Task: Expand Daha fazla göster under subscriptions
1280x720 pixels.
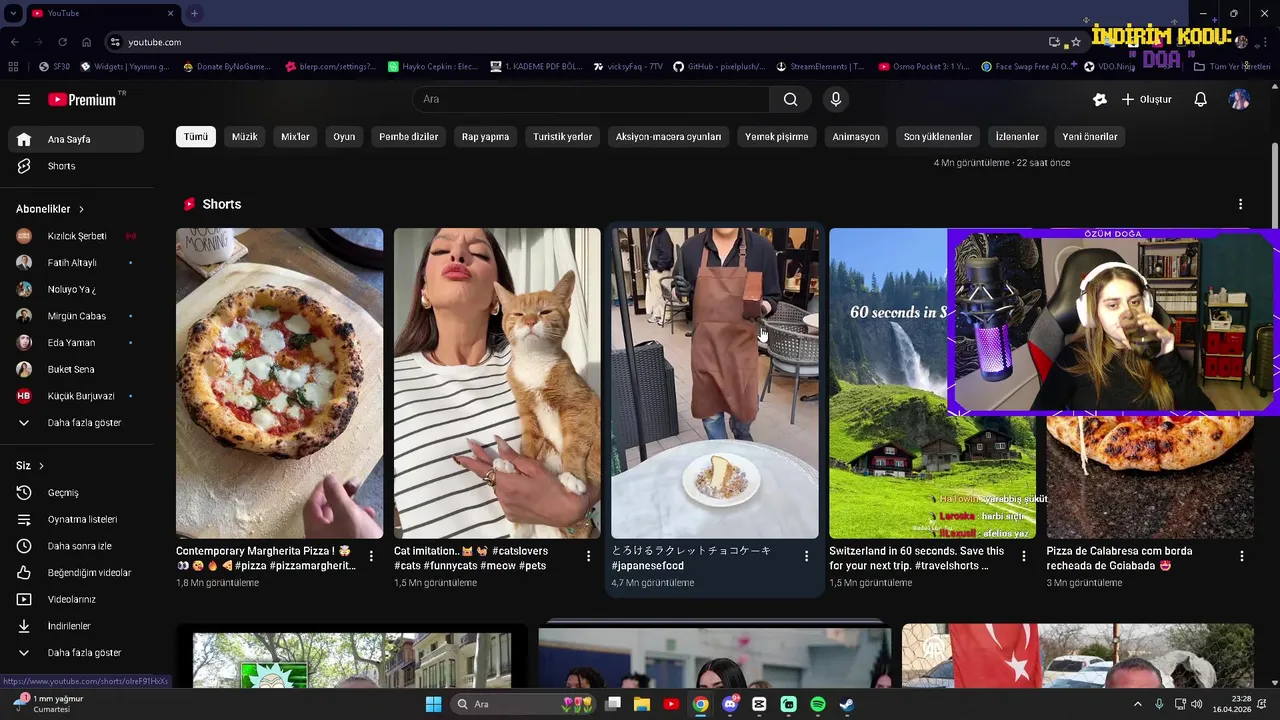Action: pos(76,422)
